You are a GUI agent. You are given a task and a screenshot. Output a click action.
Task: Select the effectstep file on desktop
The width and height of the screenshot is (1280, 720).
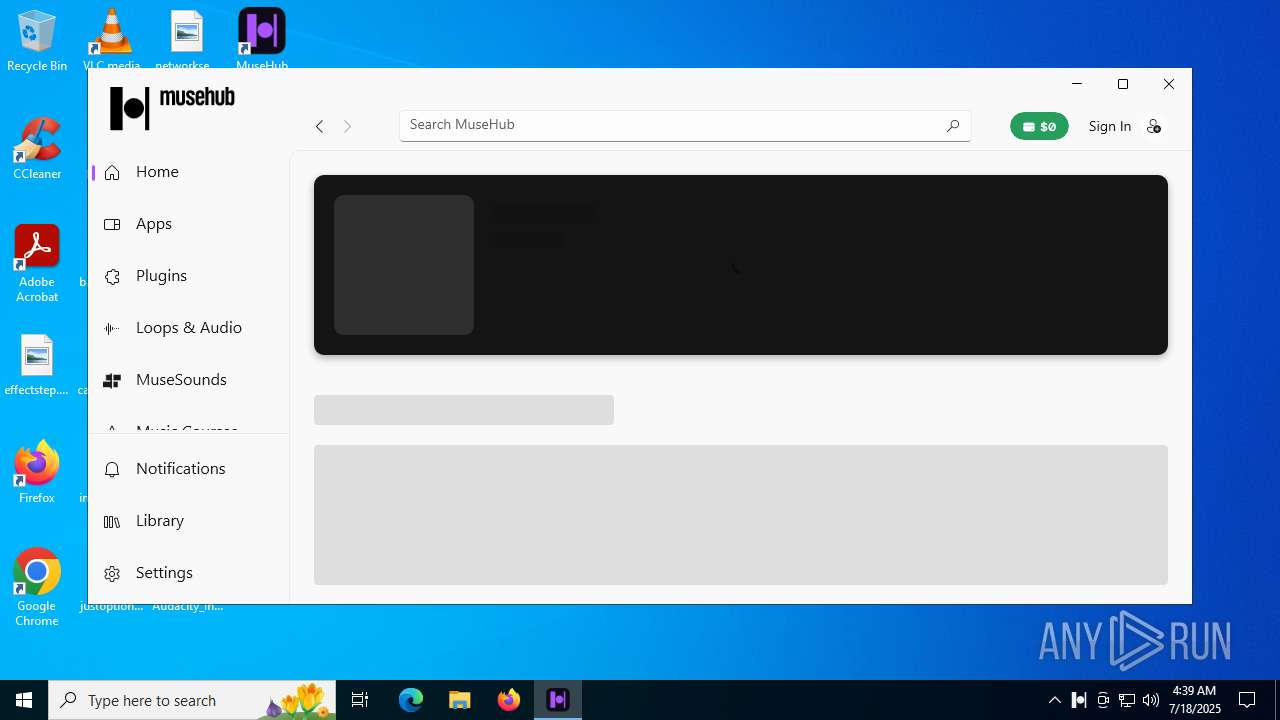[37, 365]
